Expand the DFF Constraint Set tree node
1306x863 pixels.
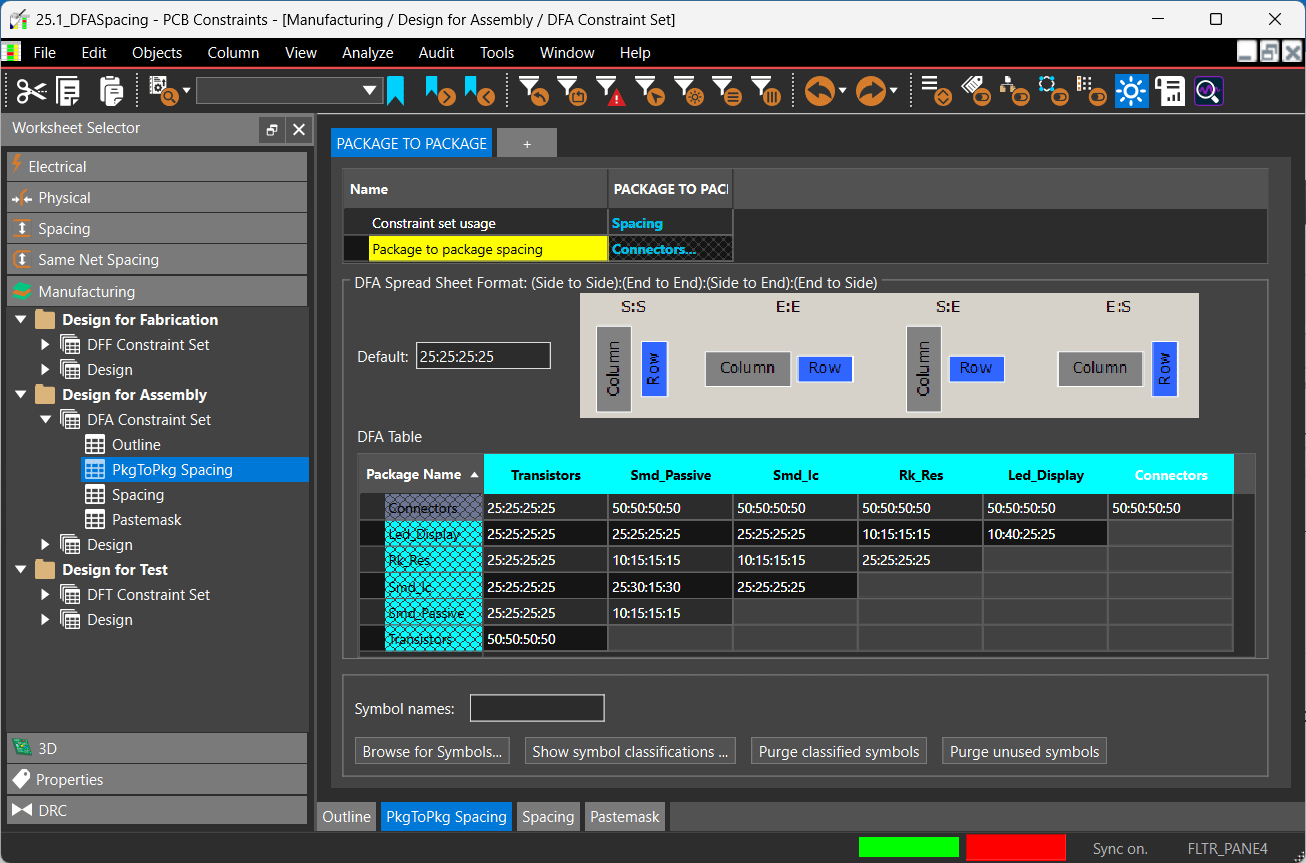45,345
